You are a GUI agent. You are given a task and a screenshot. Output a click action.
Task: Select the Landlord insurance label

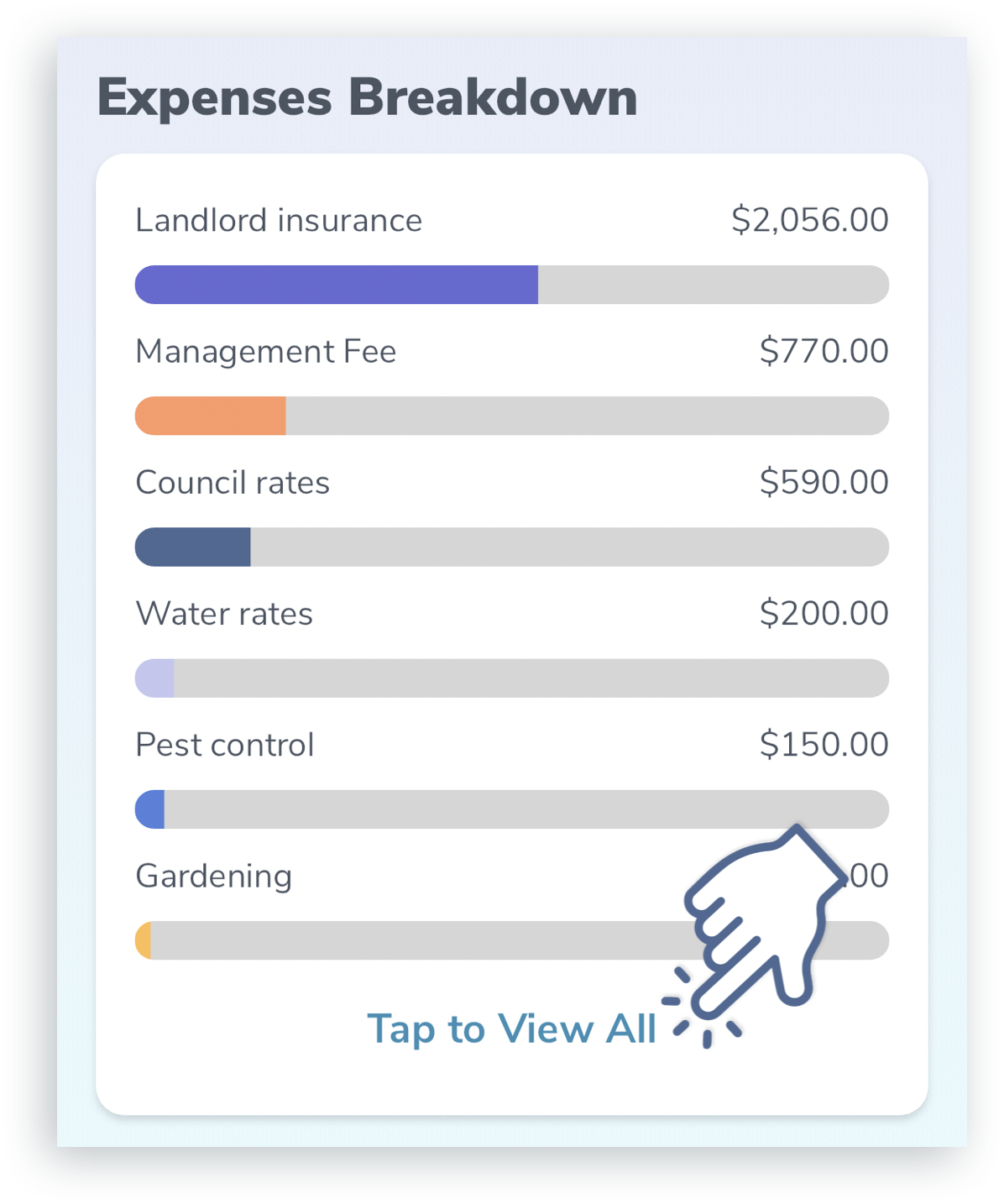click(x=279, y=221)
